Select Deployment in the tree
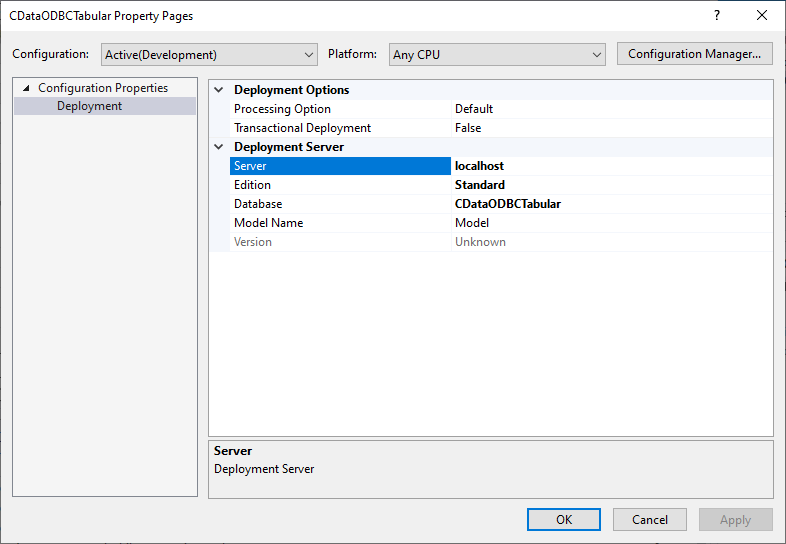This screenshot has width=786, height=544. coord(89,106)
